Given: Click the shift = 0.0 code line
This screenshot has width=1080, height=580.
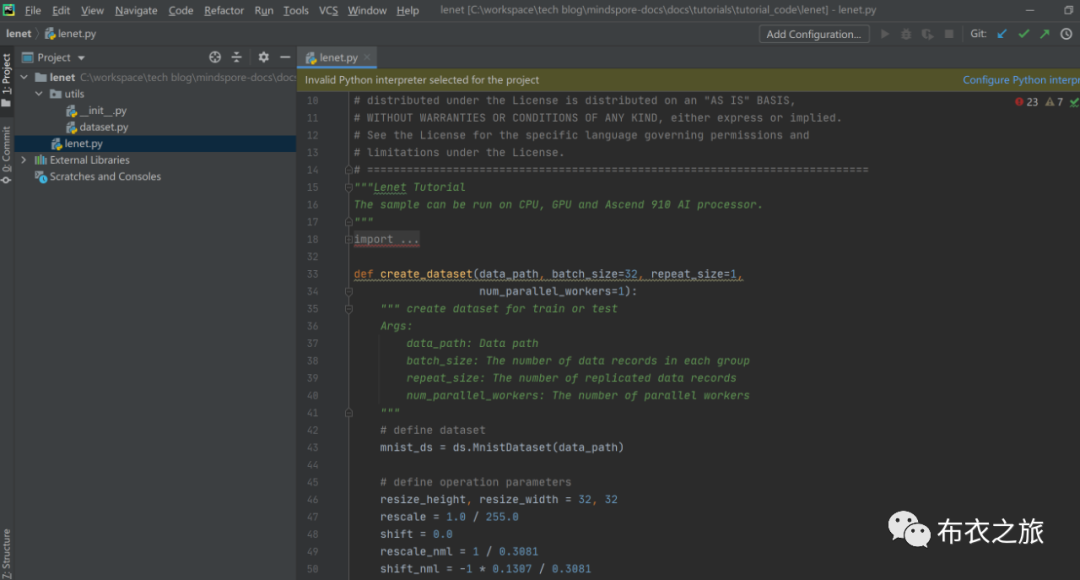Looking at the screenshot, I should point(416,534).
